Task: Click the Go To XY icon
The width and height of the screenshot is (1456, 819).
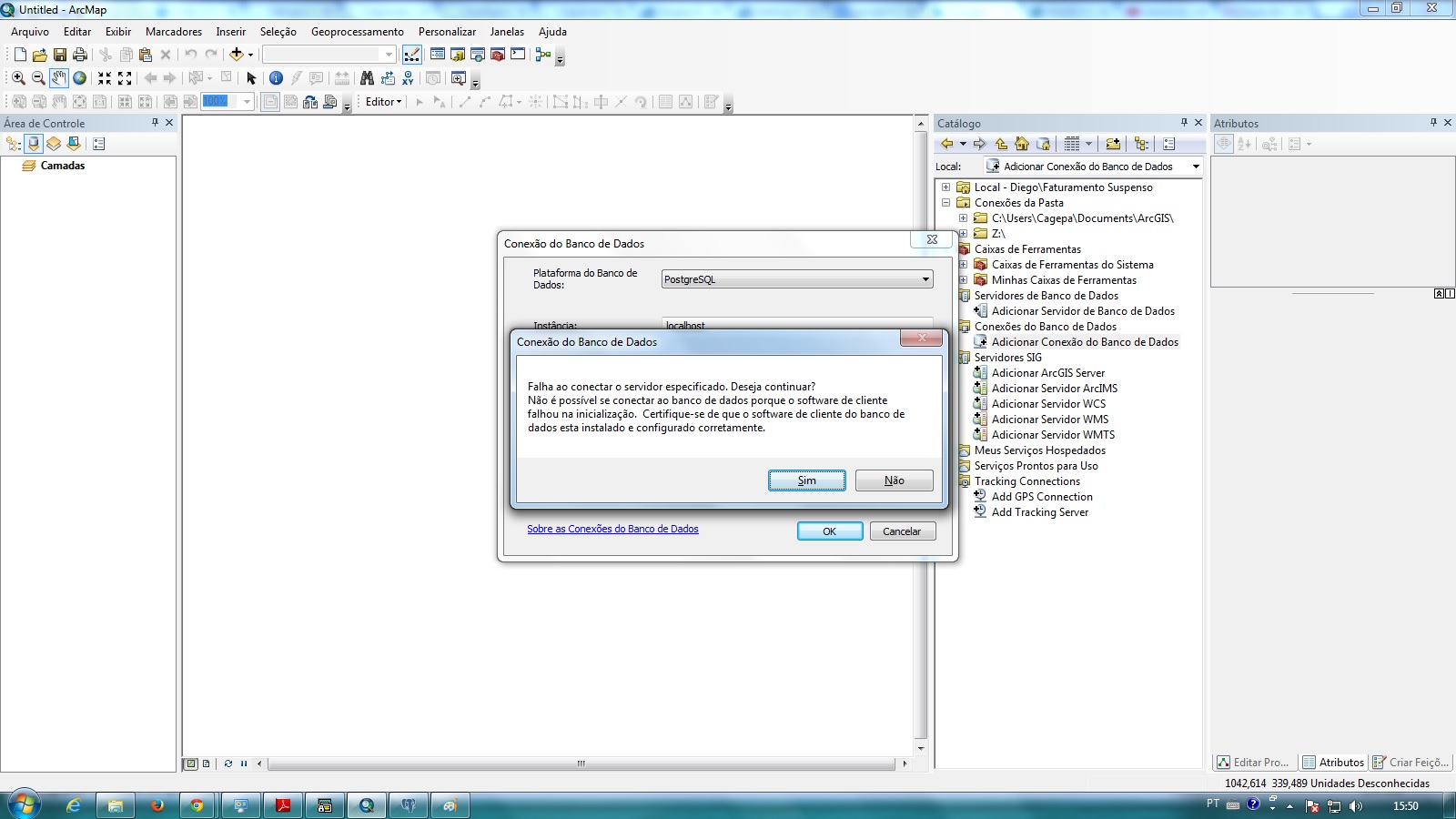Action: click(408, 78)
